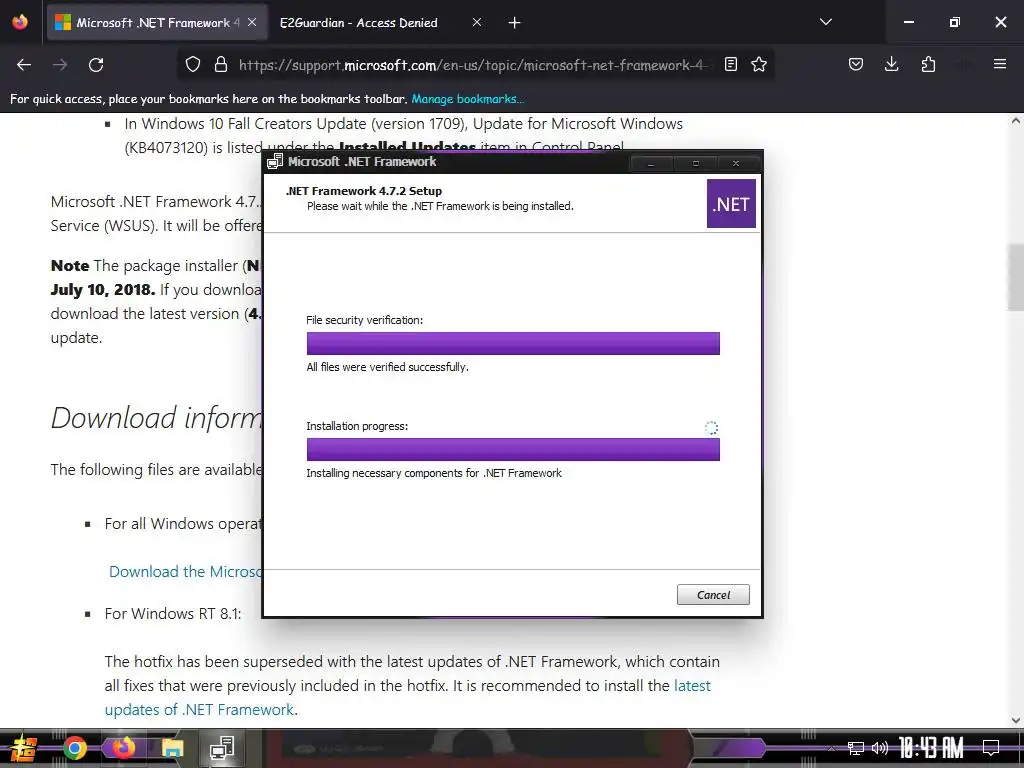
Task: Click the address bar URL field
Action: 473,65
